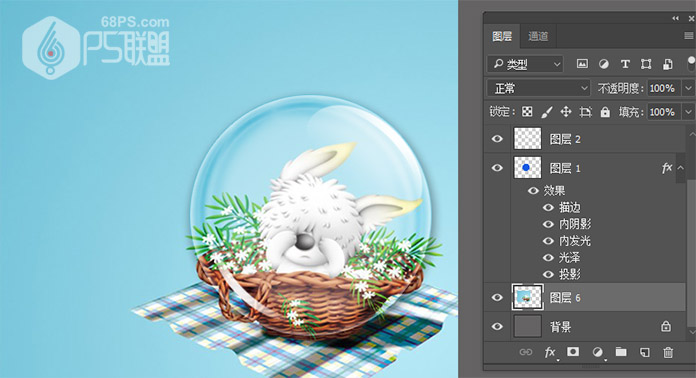696x378 pixels.
Task: Select layer name 背景
Action: click(x=560, y=327)
